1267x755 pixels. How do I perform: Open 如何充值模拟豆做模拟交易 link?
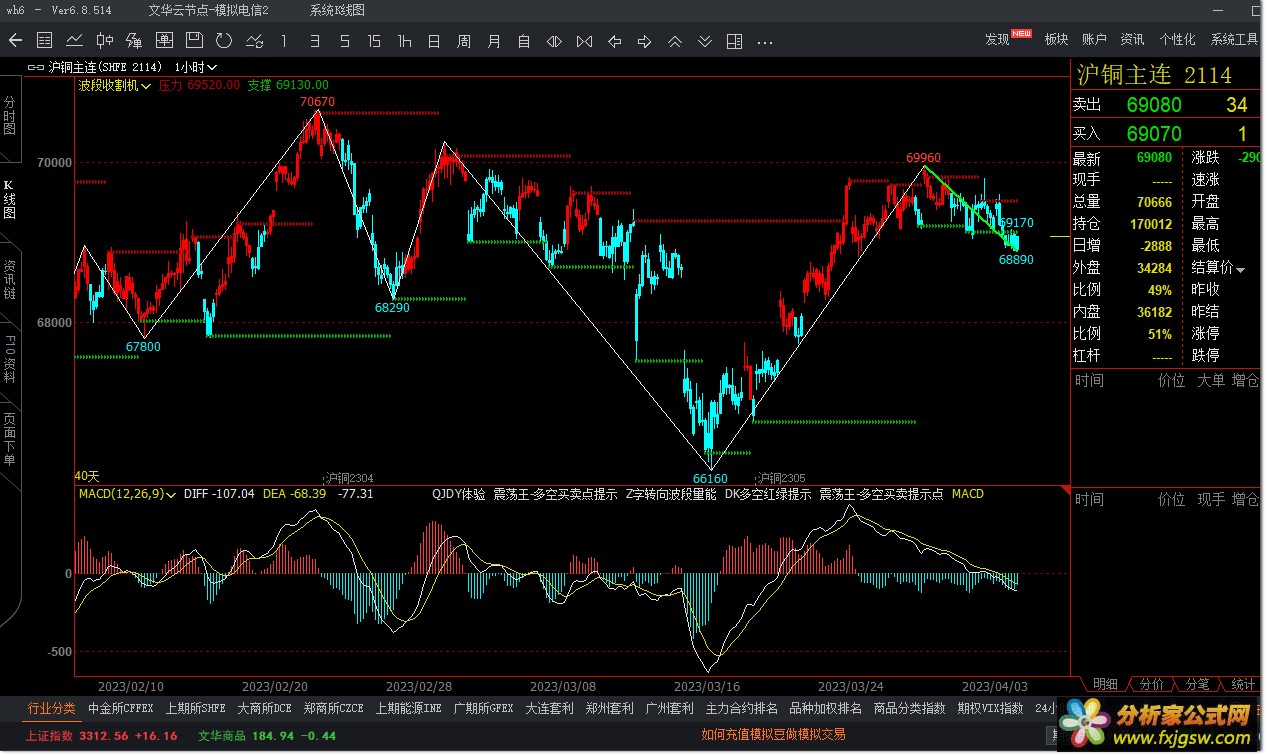(773, 735)
